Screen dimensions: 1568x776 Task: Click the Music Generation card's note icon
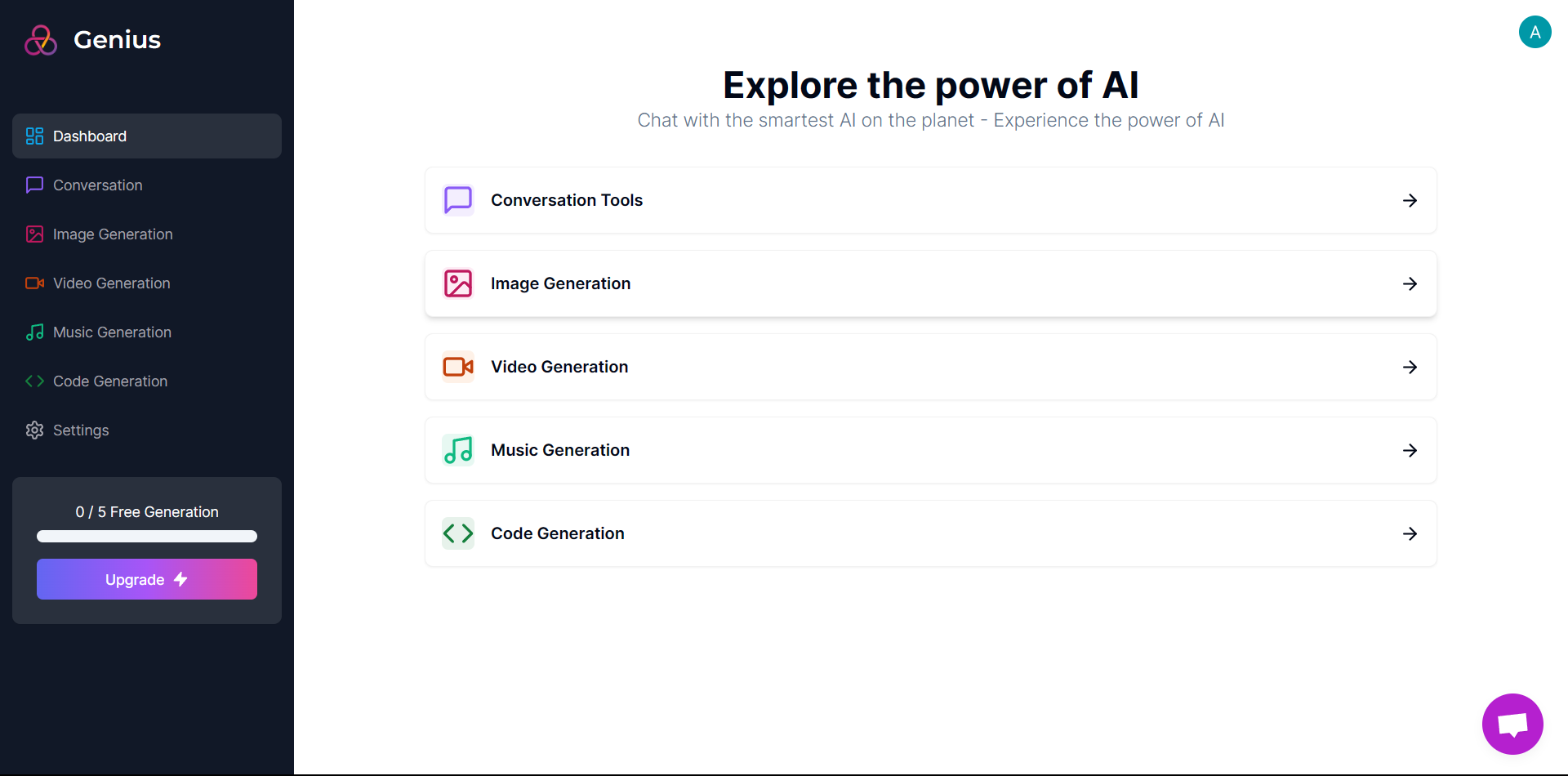(x=458, y=450)
